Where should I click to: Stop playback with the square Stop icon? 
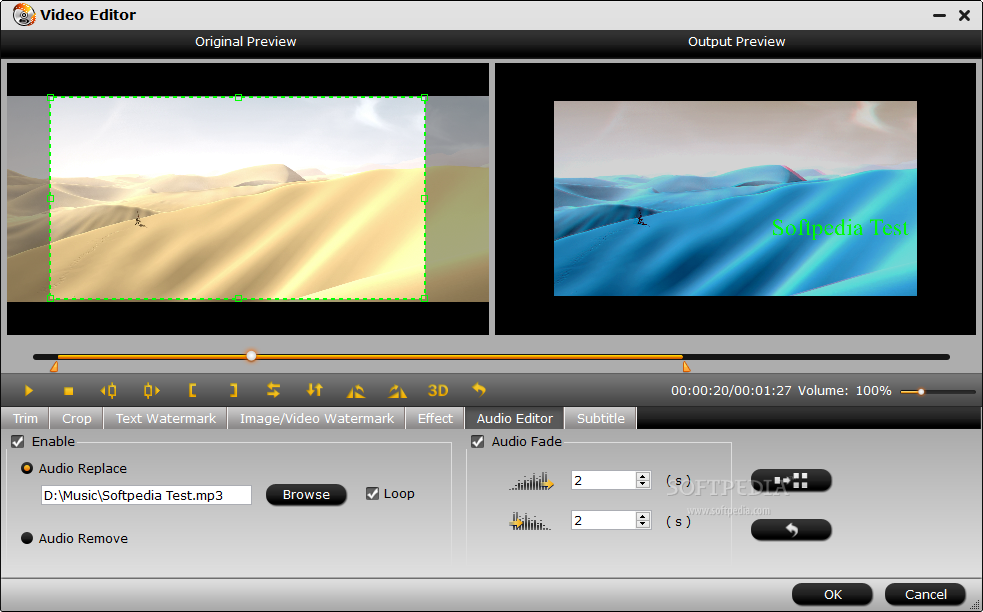(68, 391)
